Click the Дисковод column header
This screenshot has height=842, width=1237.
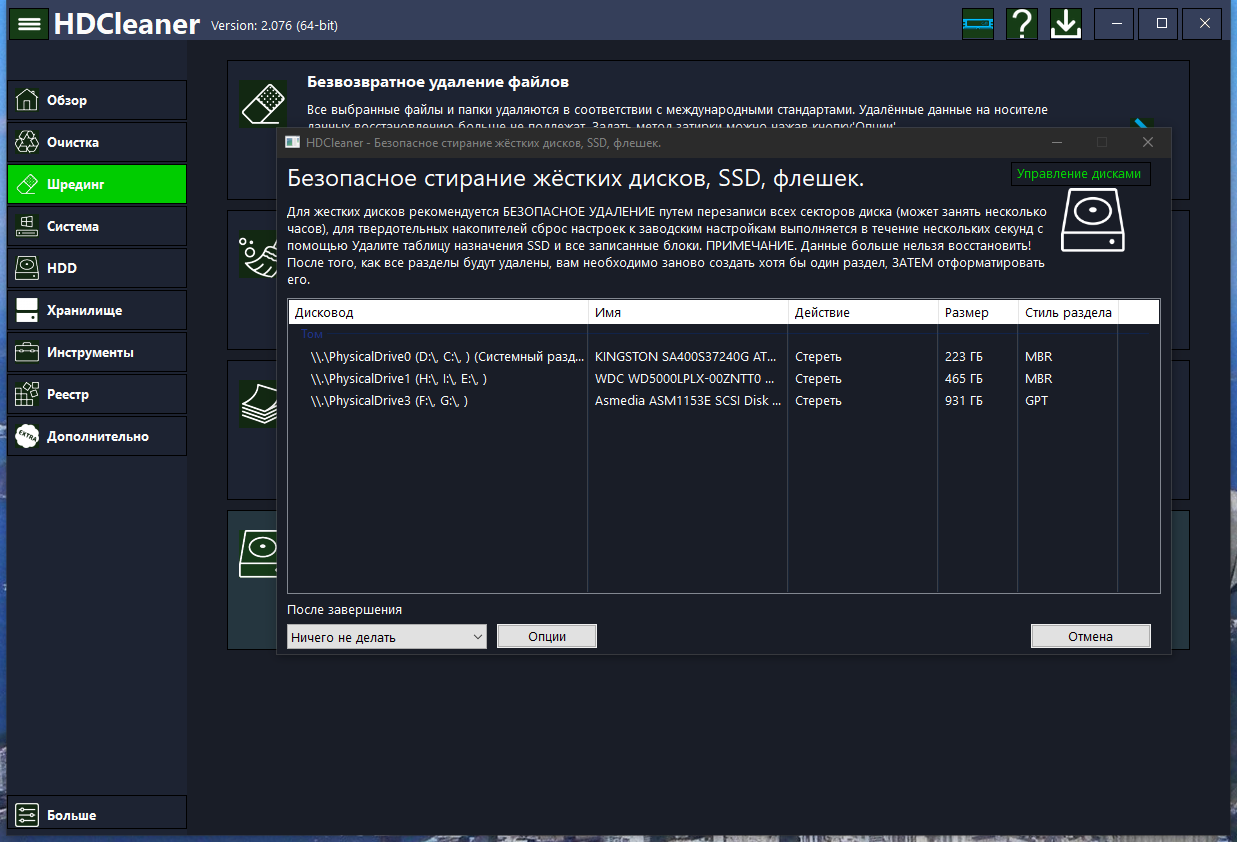coord(438,312)
